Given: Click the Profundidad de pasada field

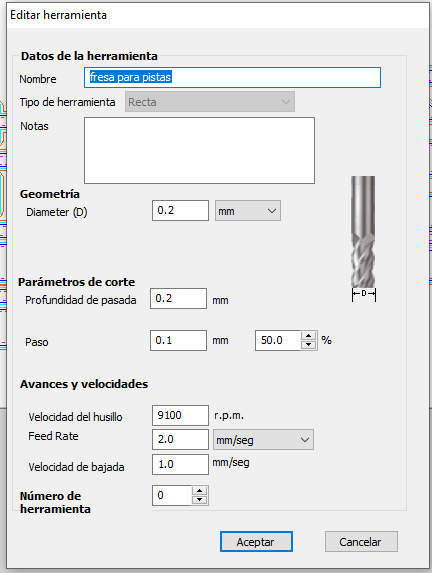Looking at the screenshot, I should tap(178, 299).
